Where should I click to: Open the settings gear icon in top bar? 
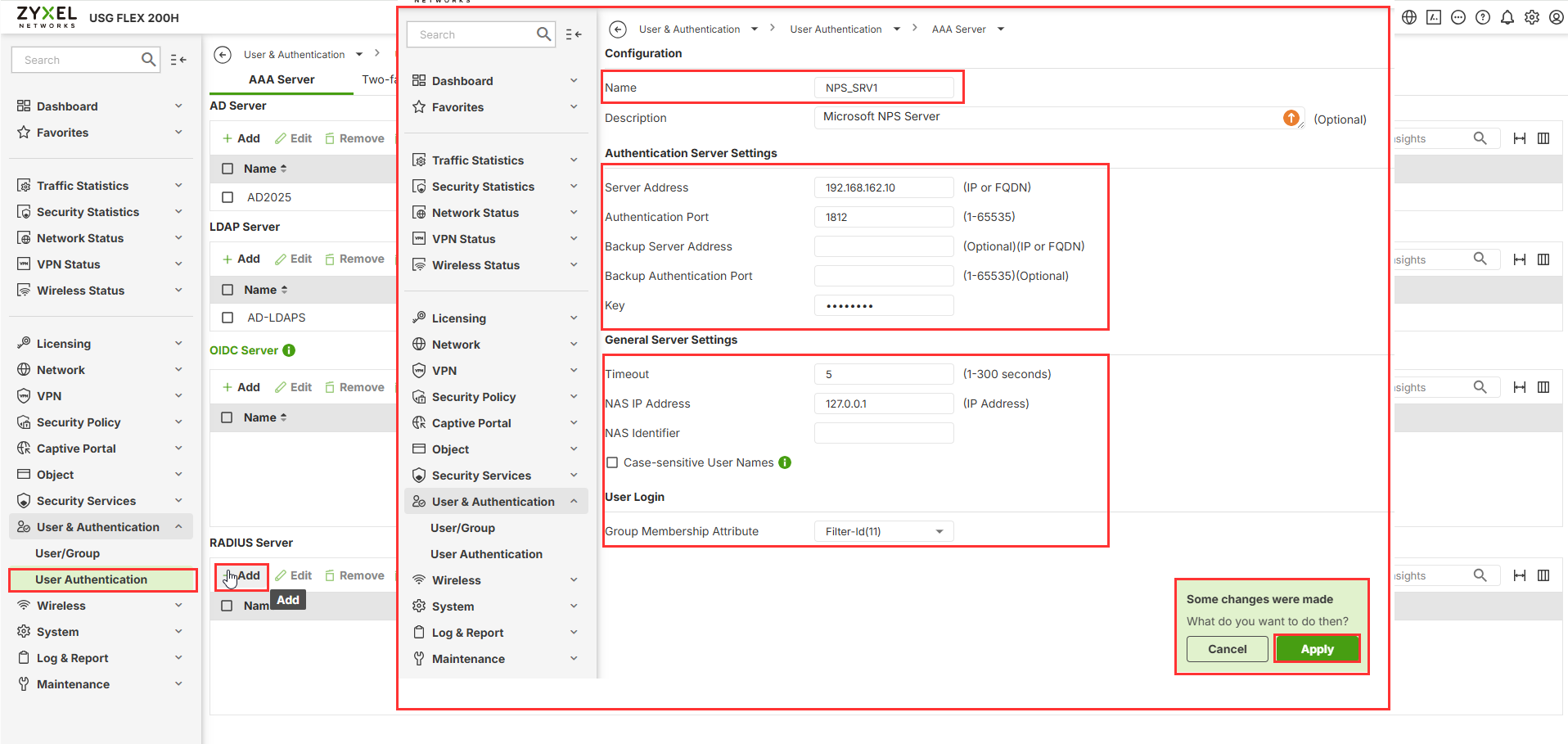[x=1532, y=17]
